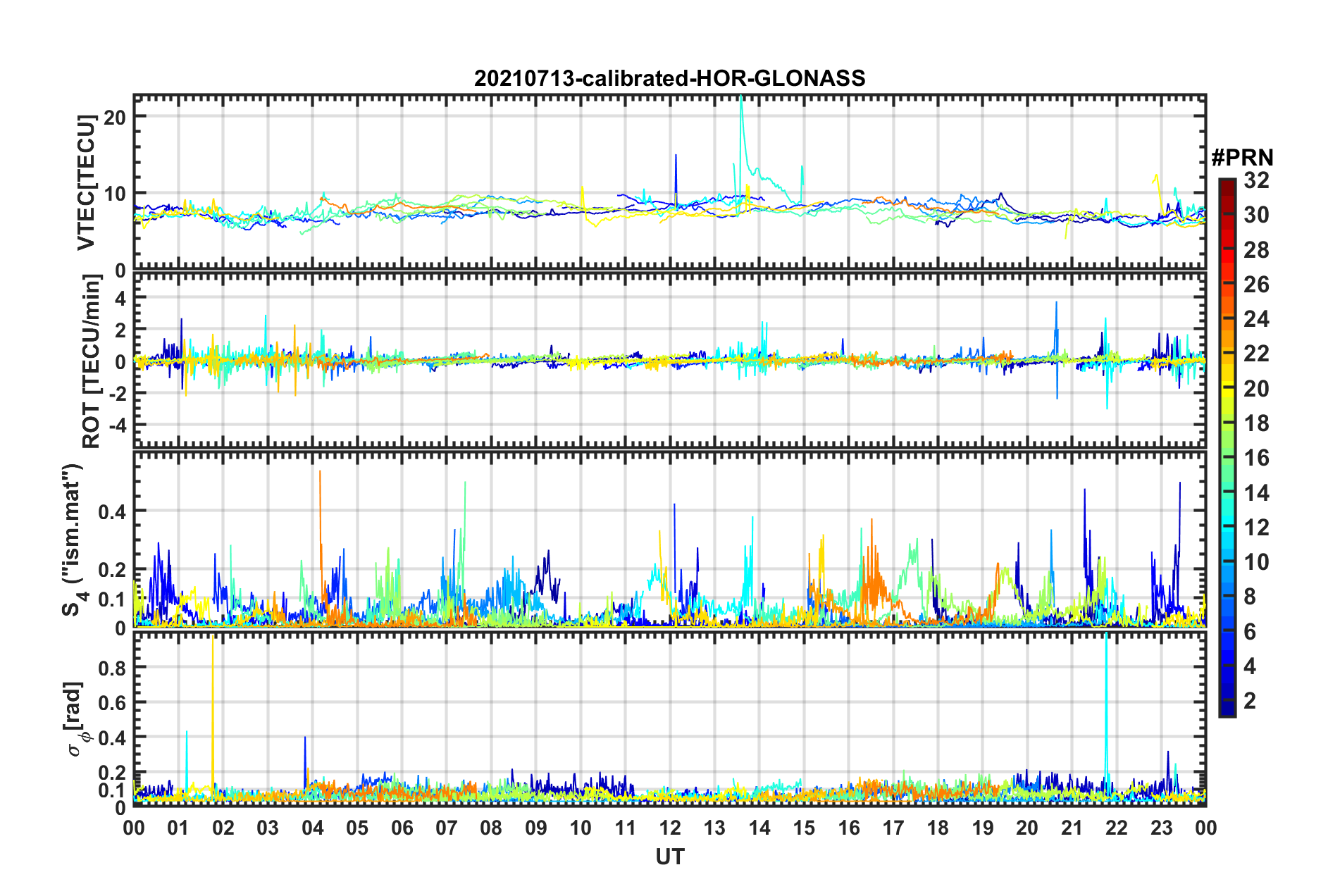Click the sigma-phi [rad] y-axis label
Screen dimensions: 1340x896
coord(76,718)
